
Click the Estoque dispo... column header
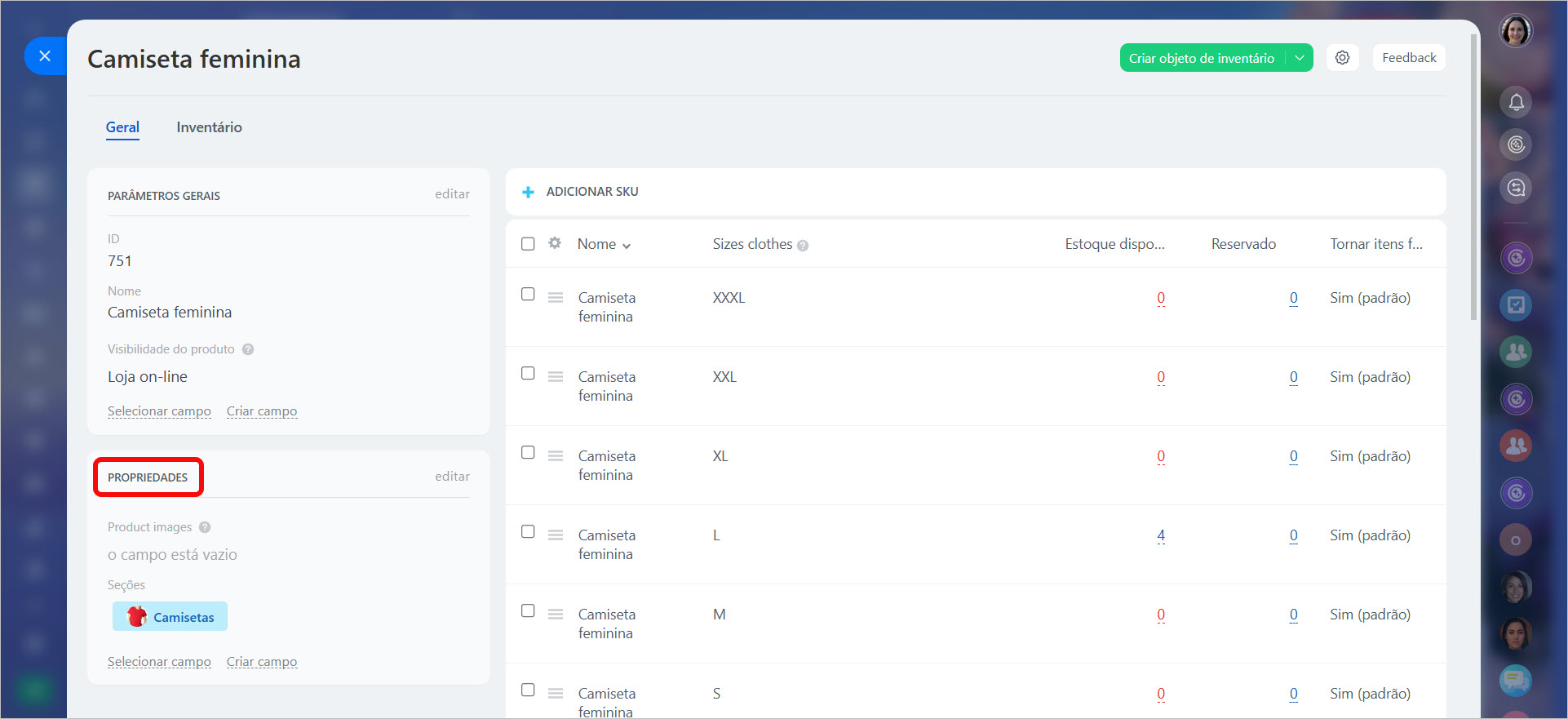pyautogui.click(x=1114, y=244)
